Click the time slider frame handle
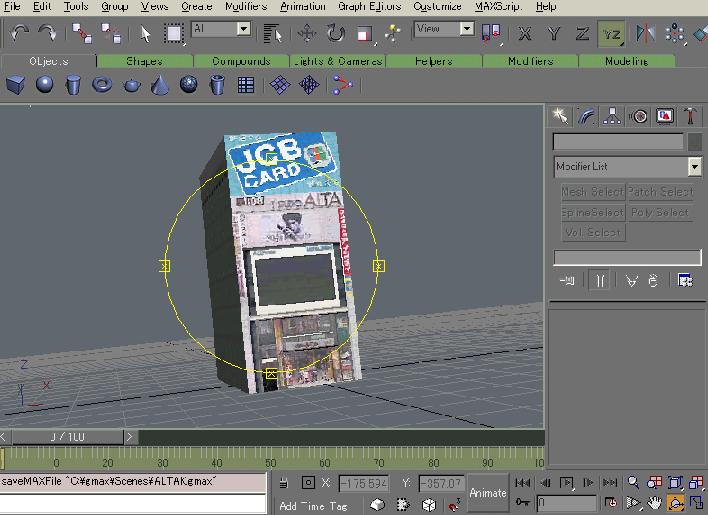This screenshot has height=515, width=708. coord(67,437)
